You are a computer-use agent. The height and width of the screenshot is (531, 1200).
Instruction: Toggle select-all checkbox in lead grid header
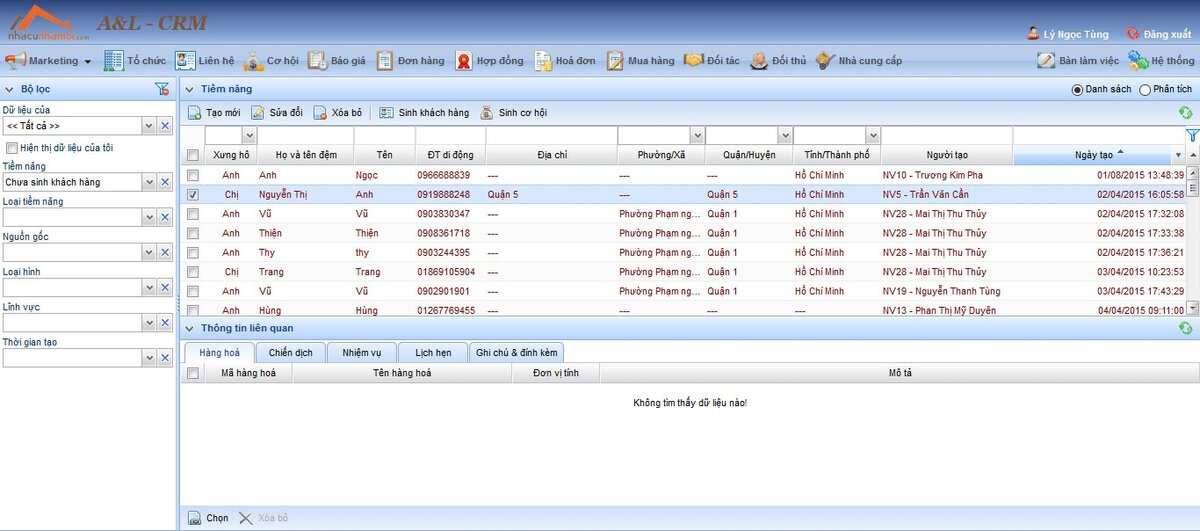tap(193, 155)
